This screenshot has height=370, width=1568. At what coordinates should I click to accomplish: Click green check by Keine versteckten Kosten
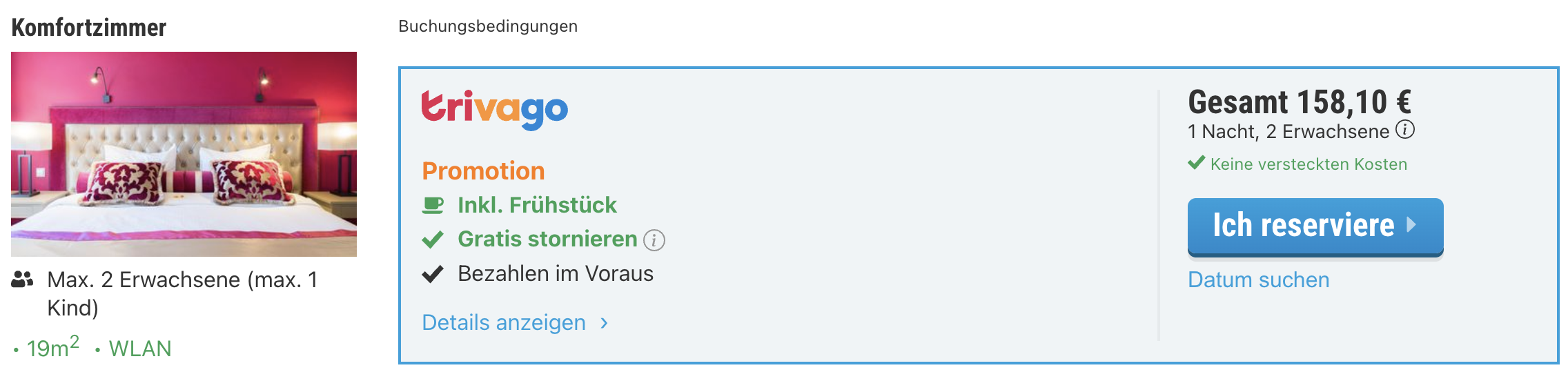point(1197,164)
